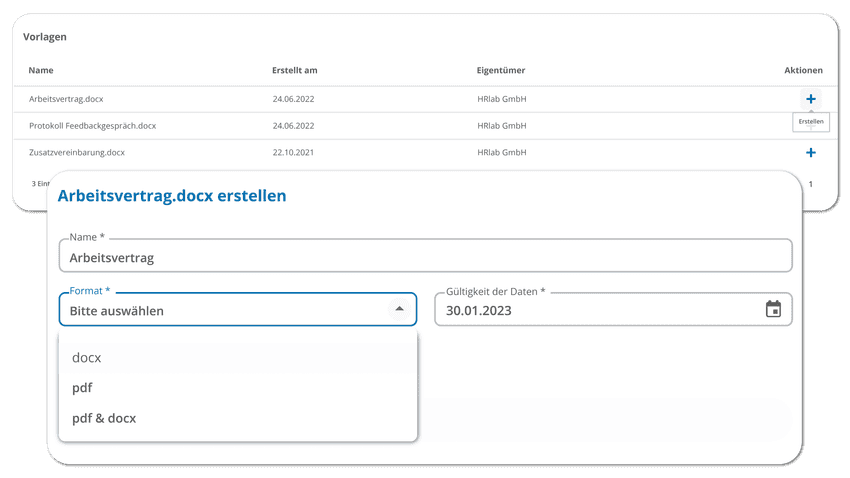This screenshot has width=850, height=478.
Task: Click page number 1 in pagination
Action: coord(810,184)
